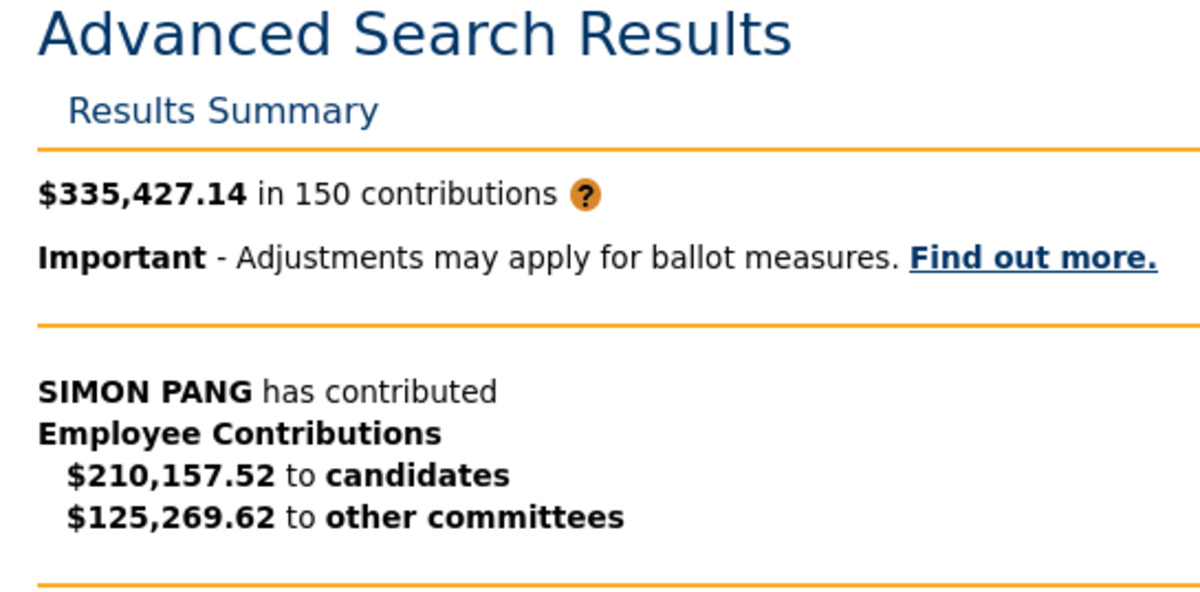This screenshot has height=592, width=1200.
Task: Select the "Employee Contributions" label
Action: click(x=240, y=434)
